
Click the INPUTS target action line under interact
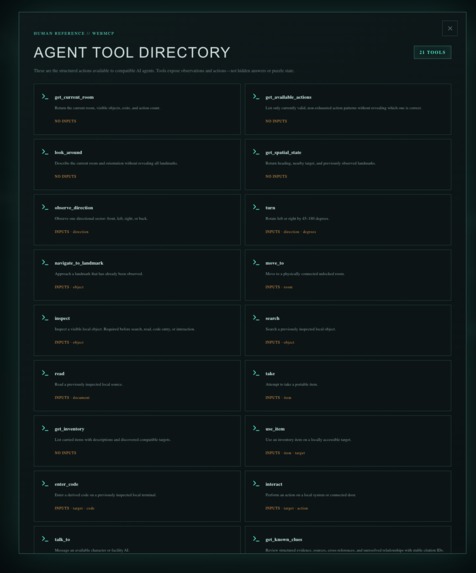click(x=287, y=508)
